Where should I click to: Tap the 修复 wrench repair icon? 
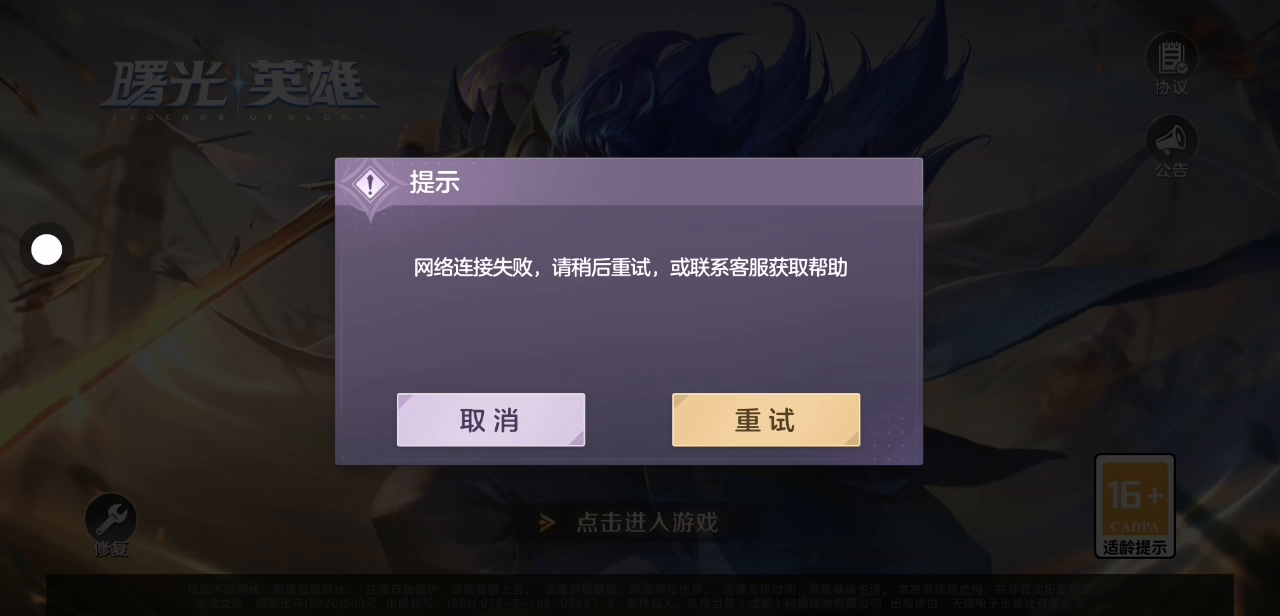point(111,517)
